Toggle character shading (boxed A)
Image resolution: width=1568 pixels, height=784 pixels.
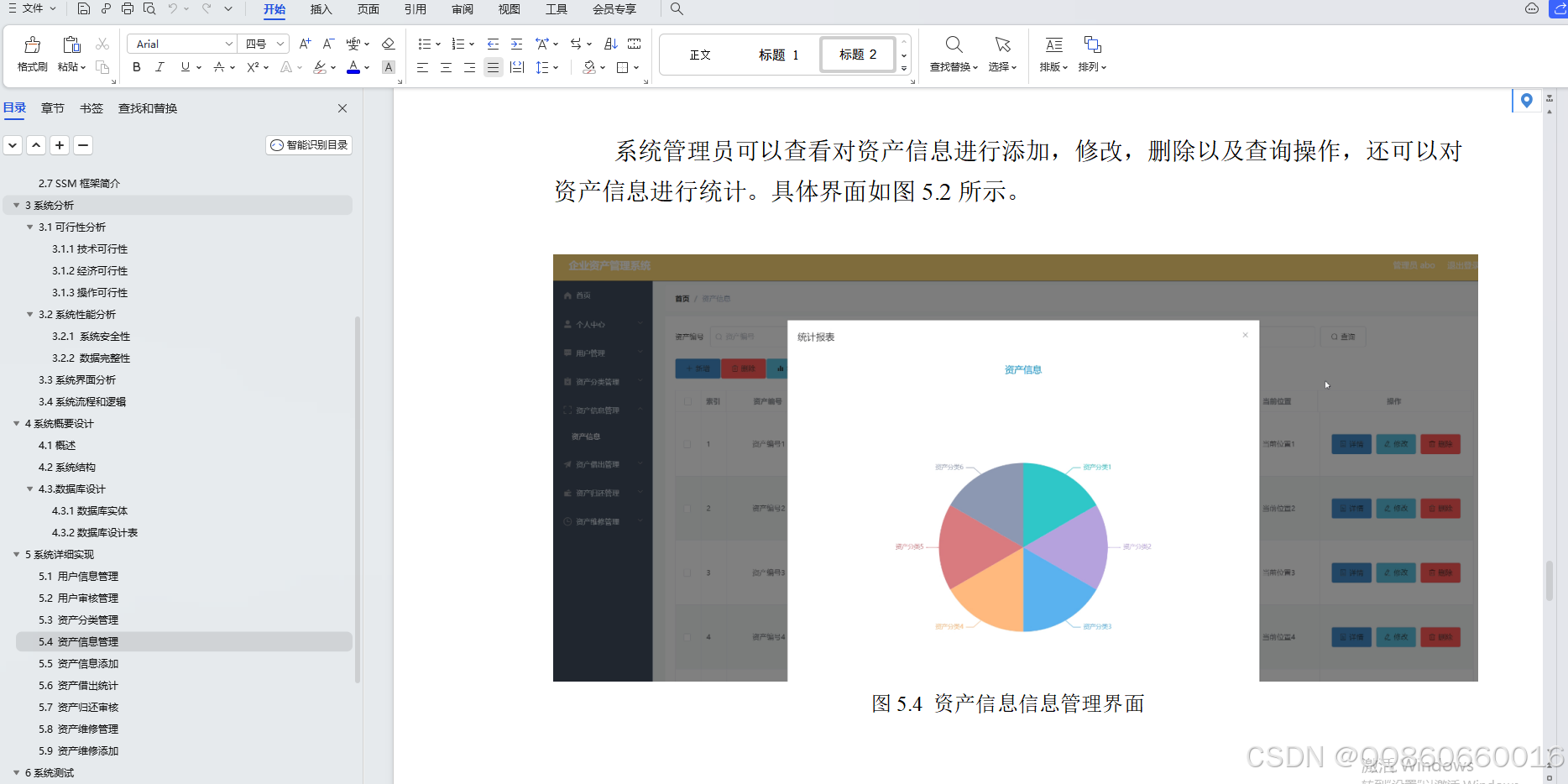pos(389,67)
